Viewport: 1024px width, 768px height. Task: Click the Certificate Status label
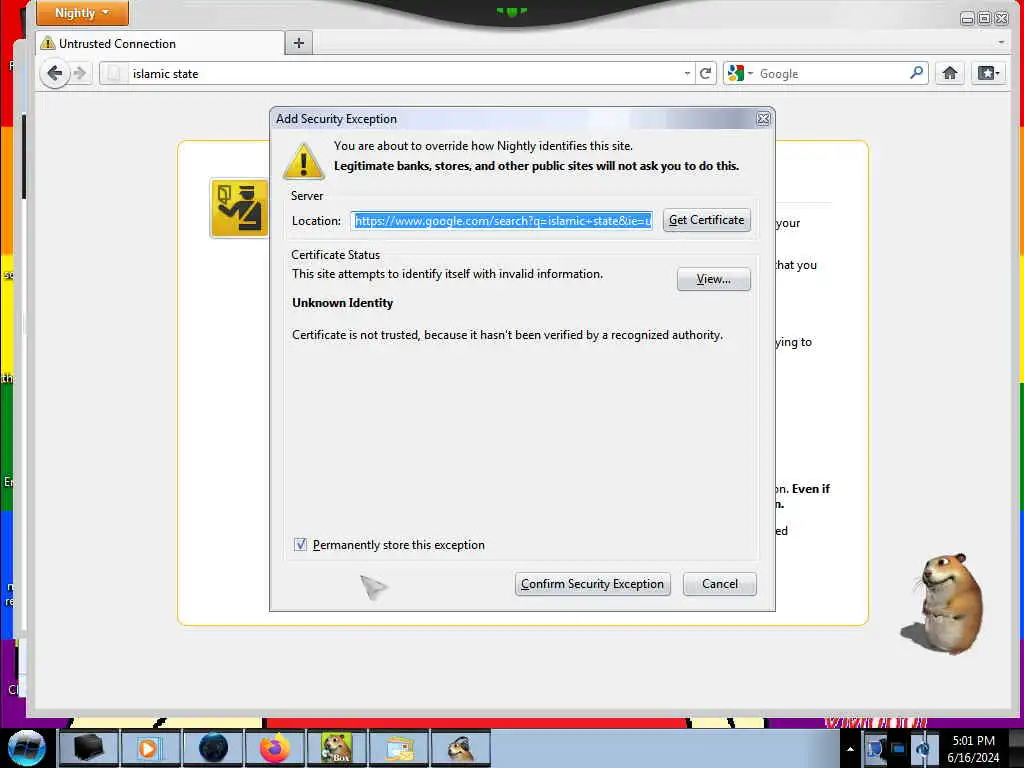(x=335, y=255)
